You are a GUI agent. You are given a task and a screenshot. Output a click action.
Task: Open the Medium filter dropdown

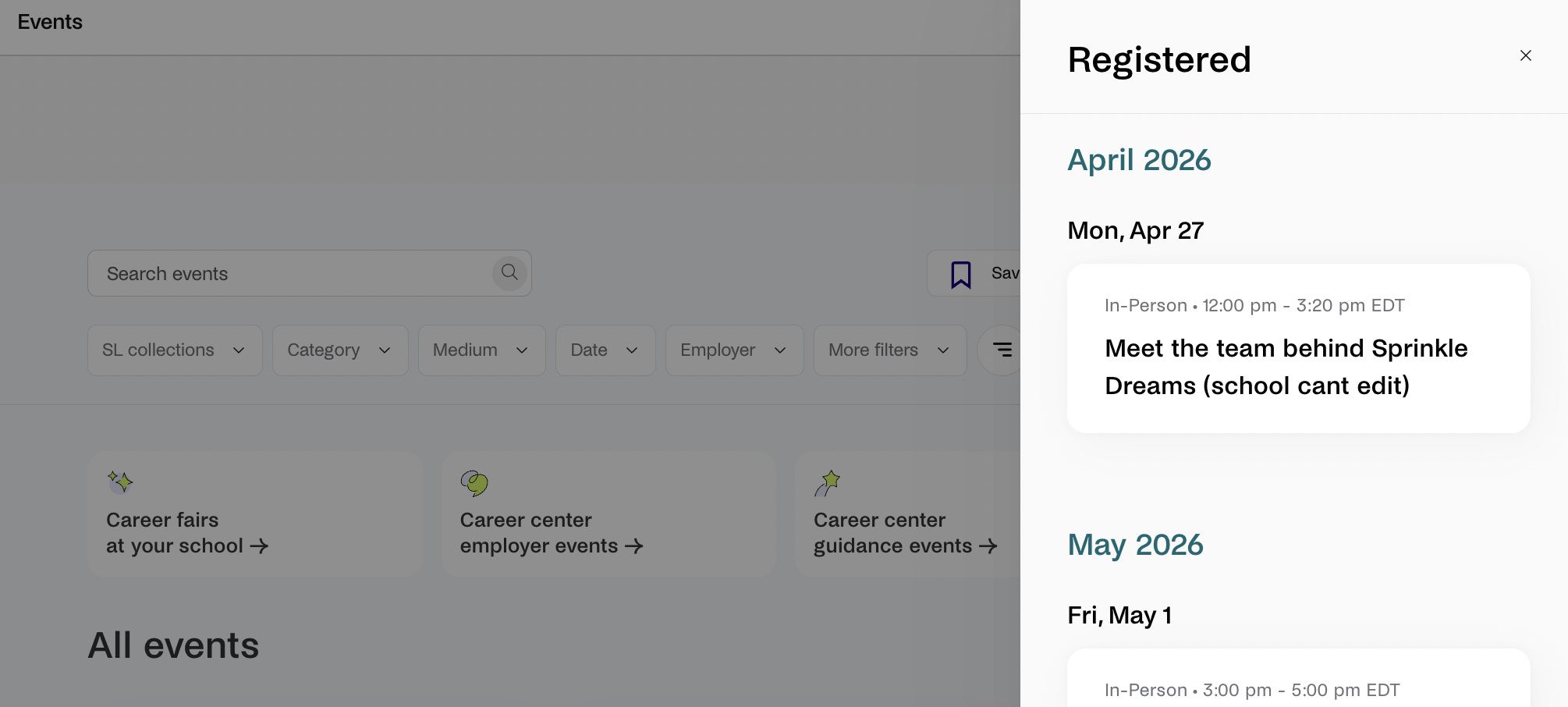pyautogui.click(x=482, y=350)
